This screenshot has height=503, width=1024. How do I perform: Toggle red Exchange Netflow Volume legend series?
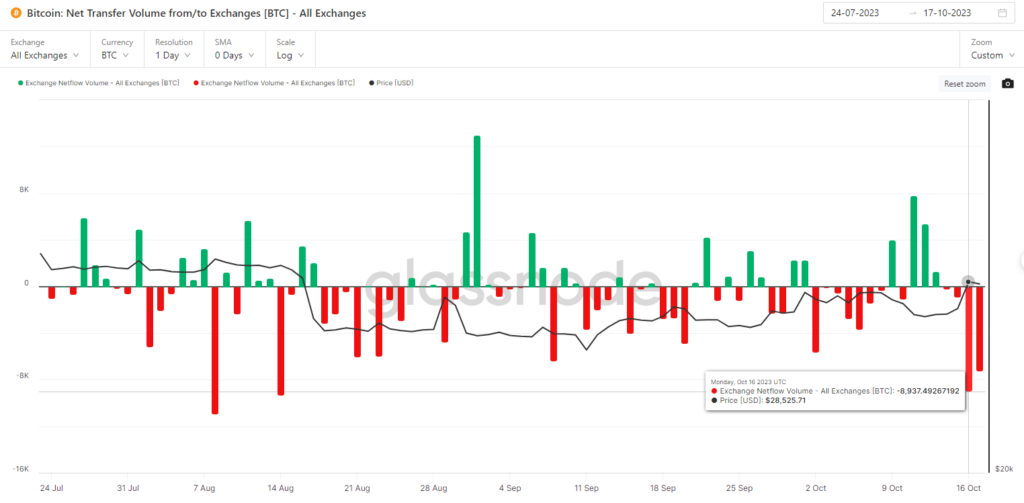coord(274,83)
